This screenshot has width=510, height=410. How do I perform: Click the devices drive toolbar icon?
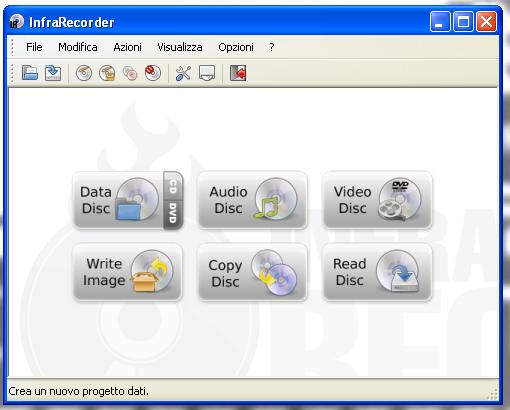tap(207, 73)
